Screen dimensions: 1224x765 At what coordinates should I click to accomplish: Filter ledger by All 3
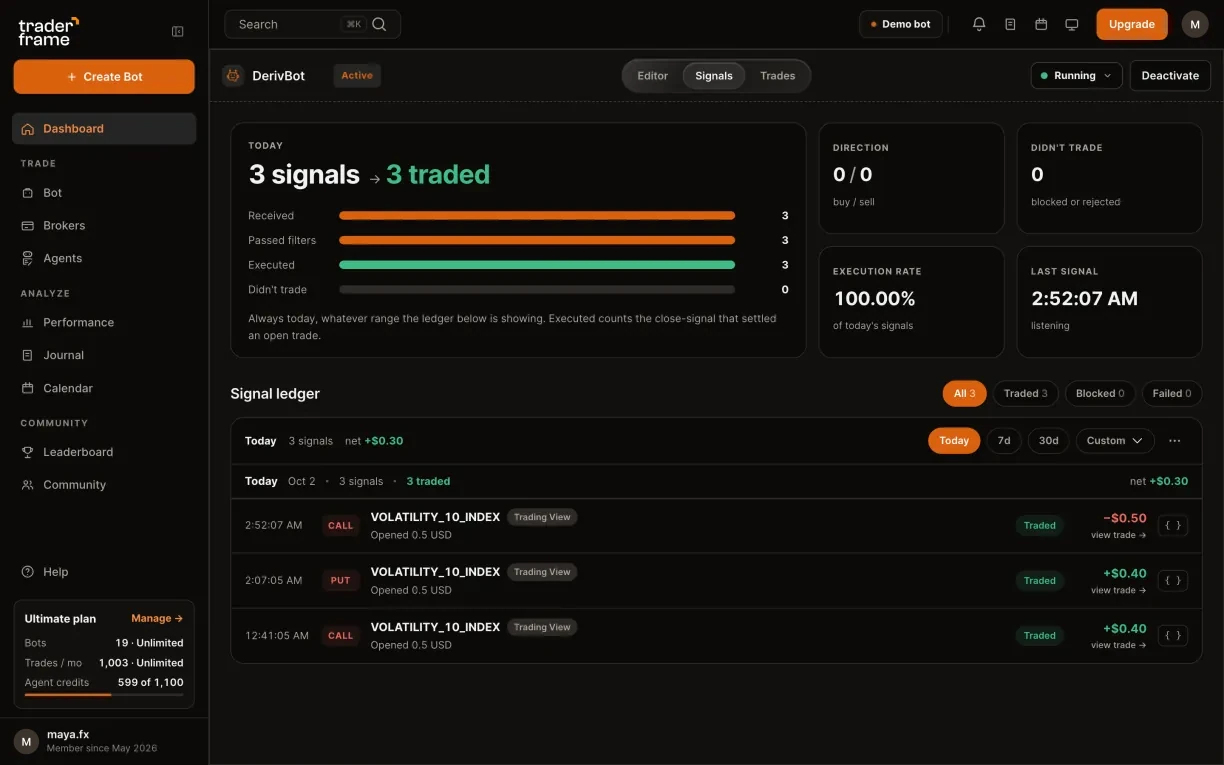(964, 394)
